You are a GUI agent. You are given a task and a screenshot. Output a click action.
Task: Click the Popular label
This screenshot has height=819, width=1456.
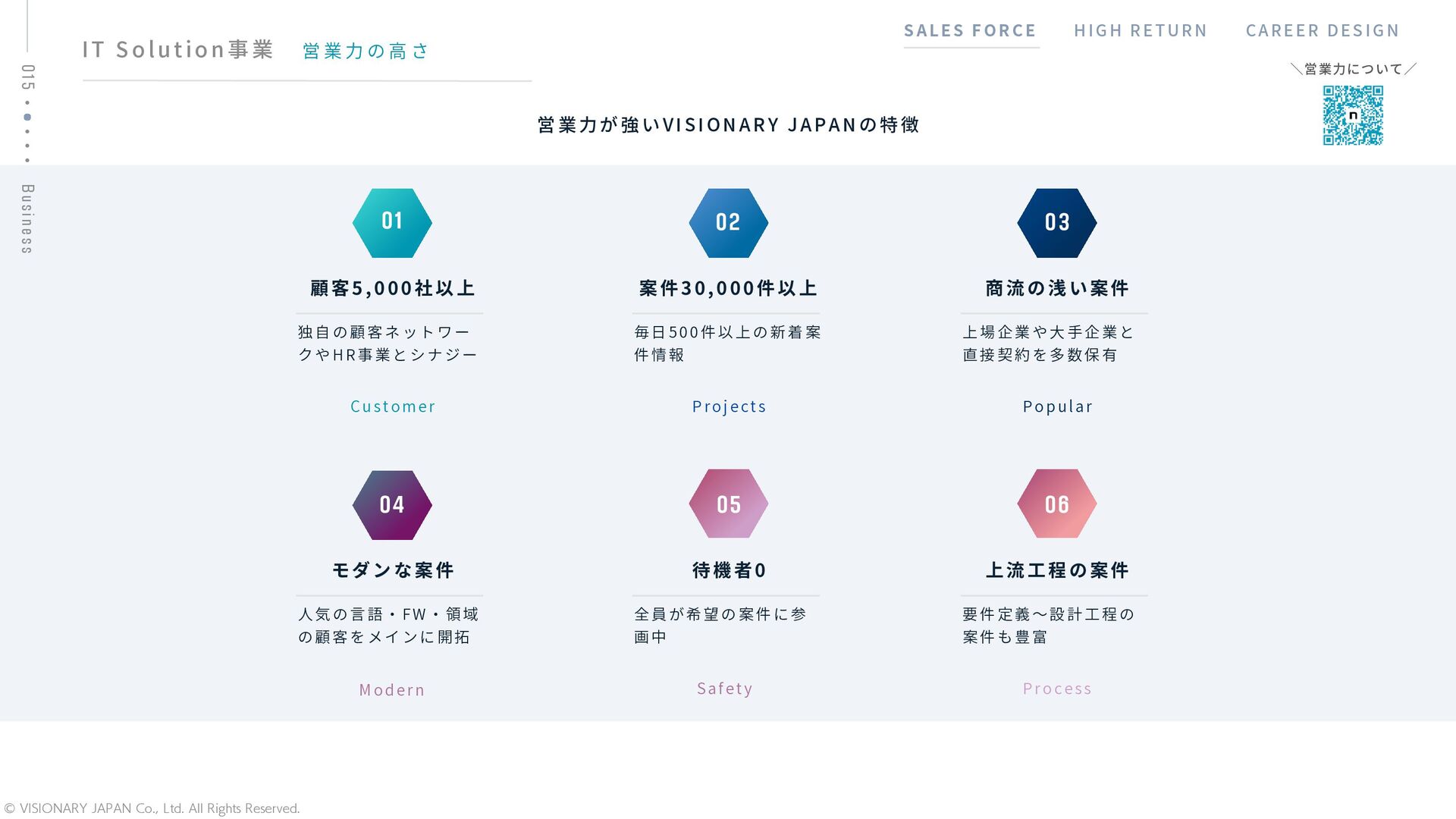[1057, 406]
